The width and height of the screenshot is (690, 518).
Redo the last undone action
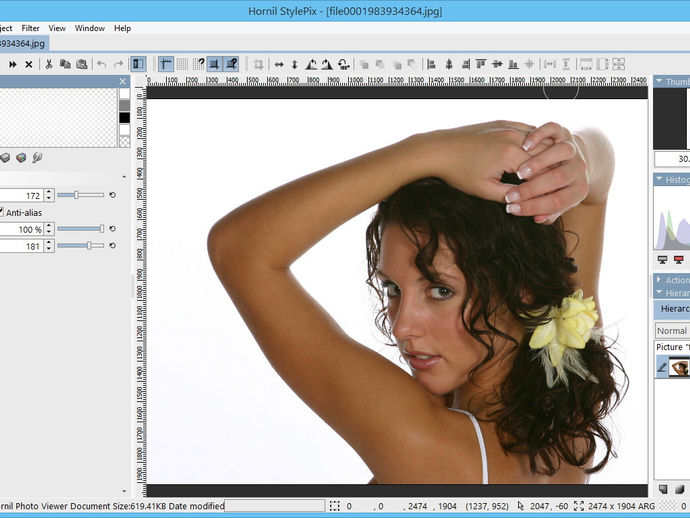118,64
